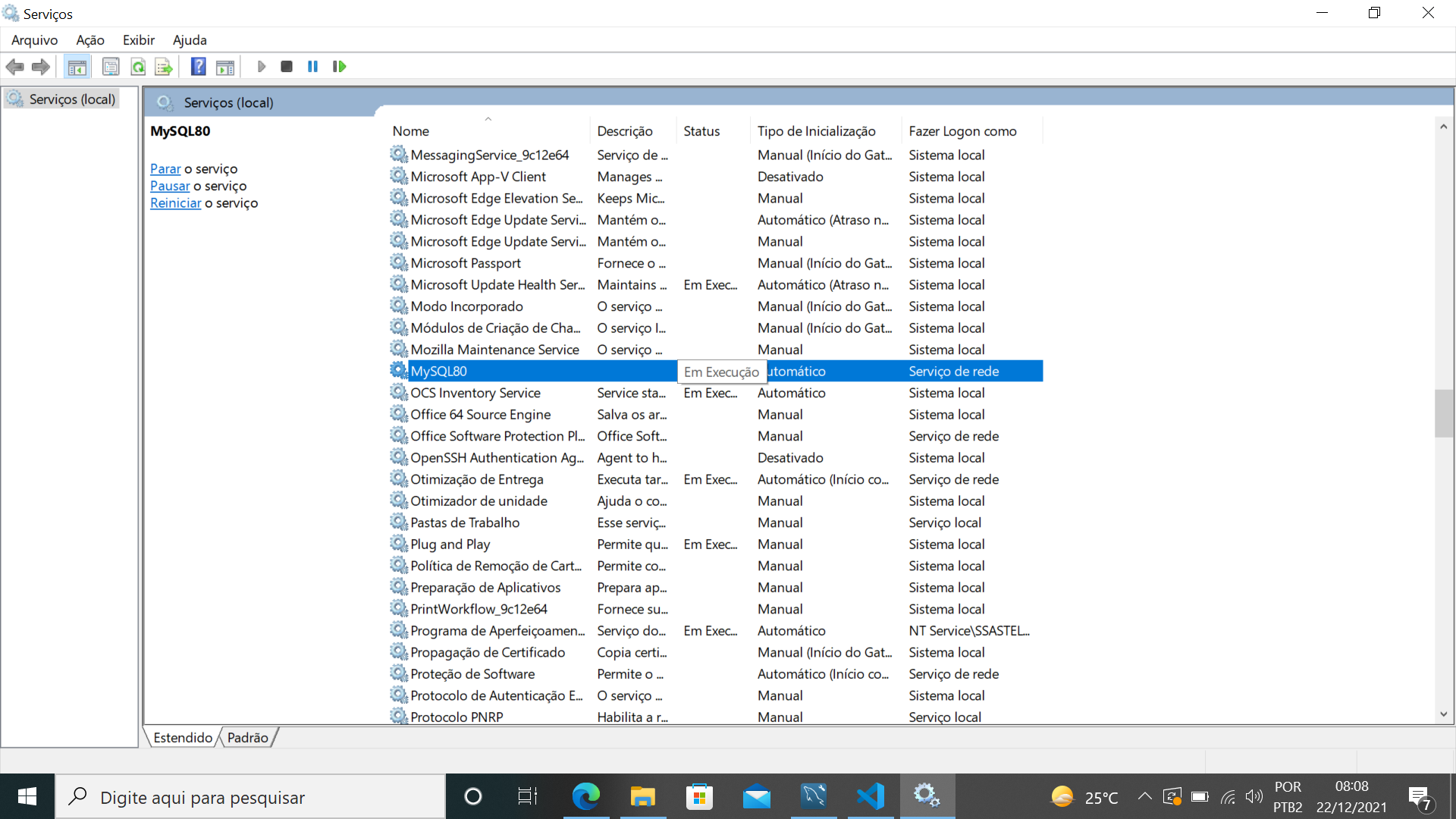Select the Microsoft App-V Client service
1456x819 pixels.
716,177
